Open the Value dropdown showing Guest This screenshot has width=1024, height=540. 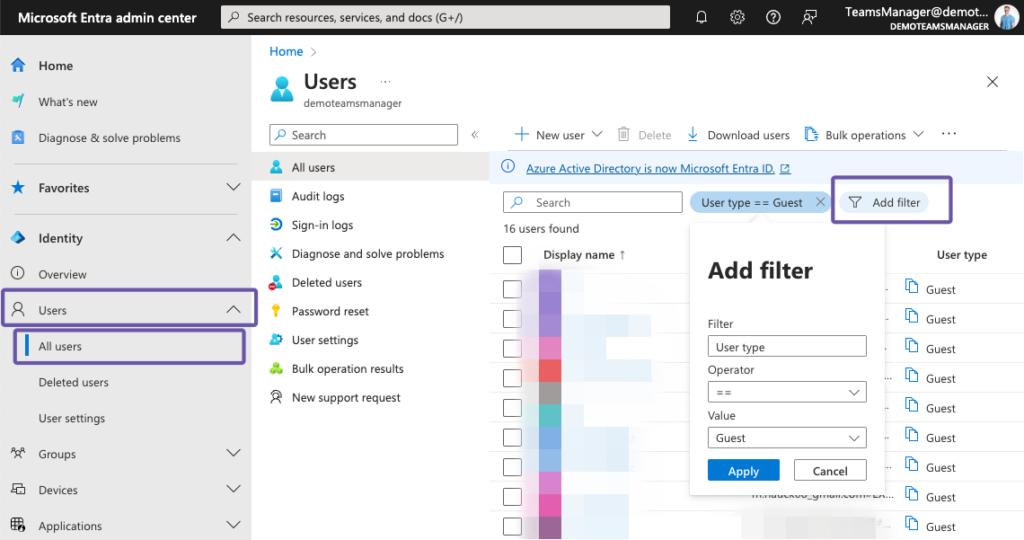pos(787,437)
